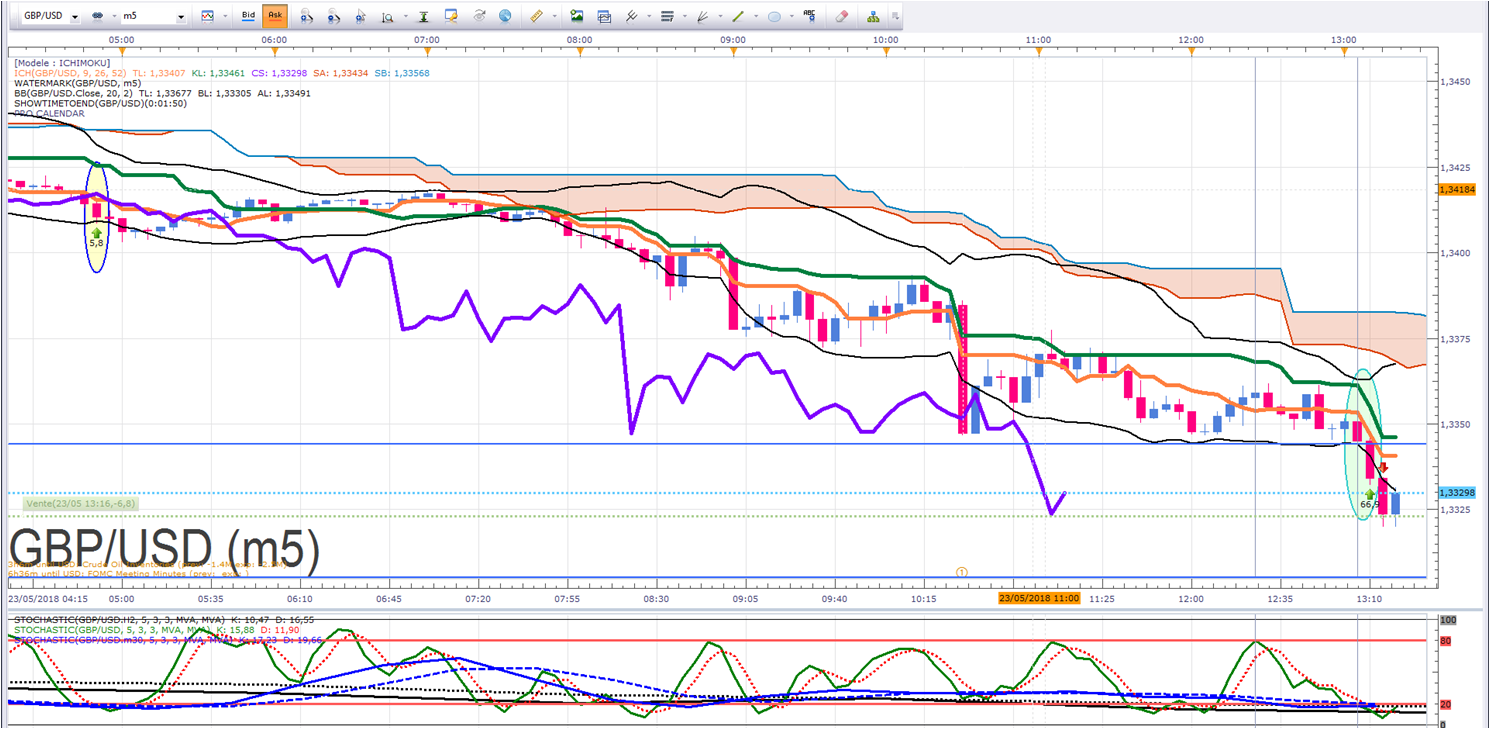Click the WATERMARK(GBP/USD, m5) indicator label
The height and width of the screenshot is (729, 1490).
point(77,82)
